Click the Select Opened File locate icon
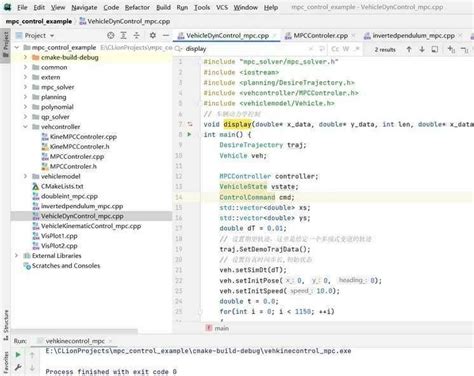Viewport: 474px width, 376px height. tap(111, 35)
